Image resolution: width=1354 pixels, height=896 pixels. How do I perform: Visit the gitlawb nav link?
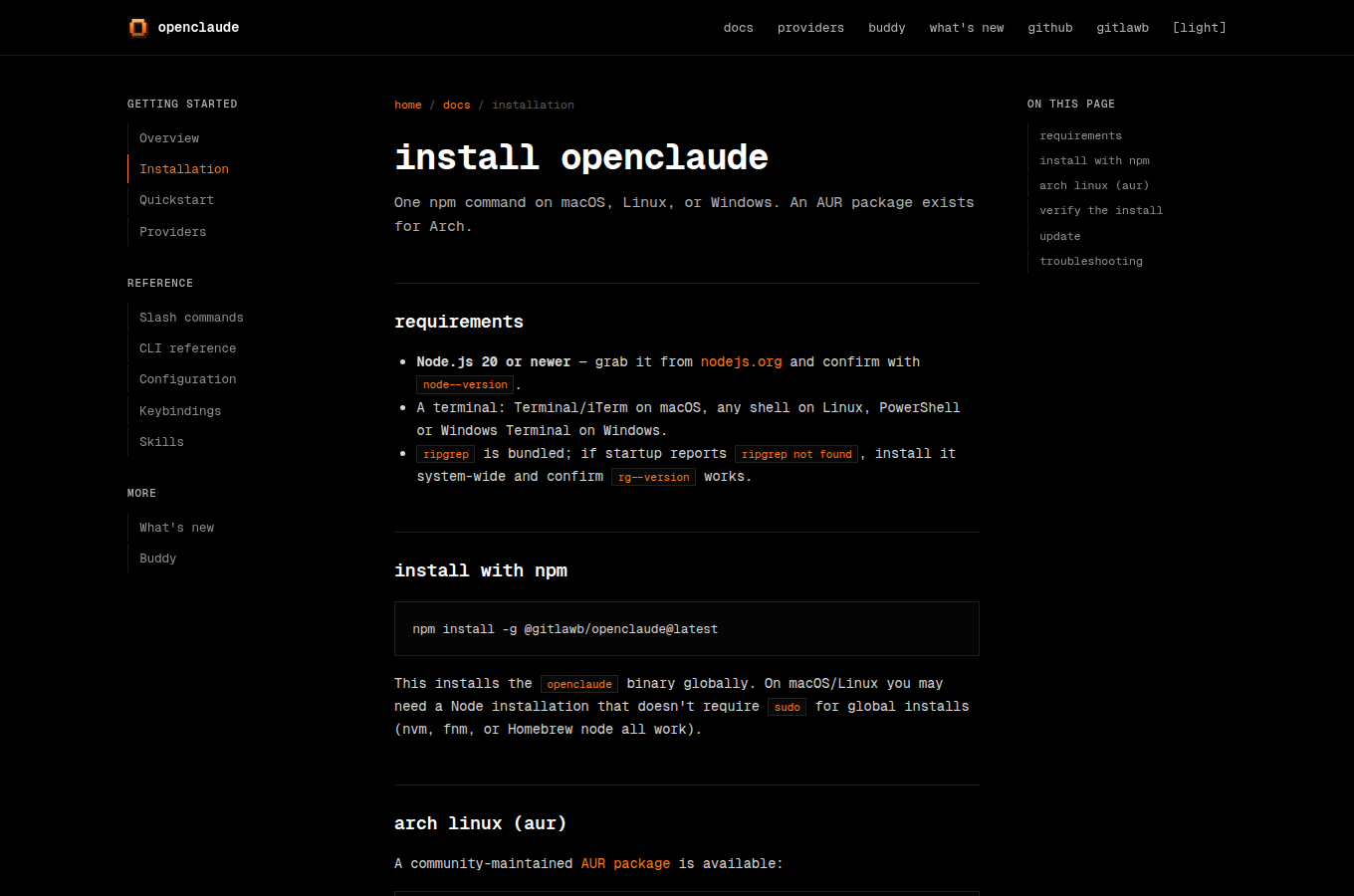(1123, 28)
